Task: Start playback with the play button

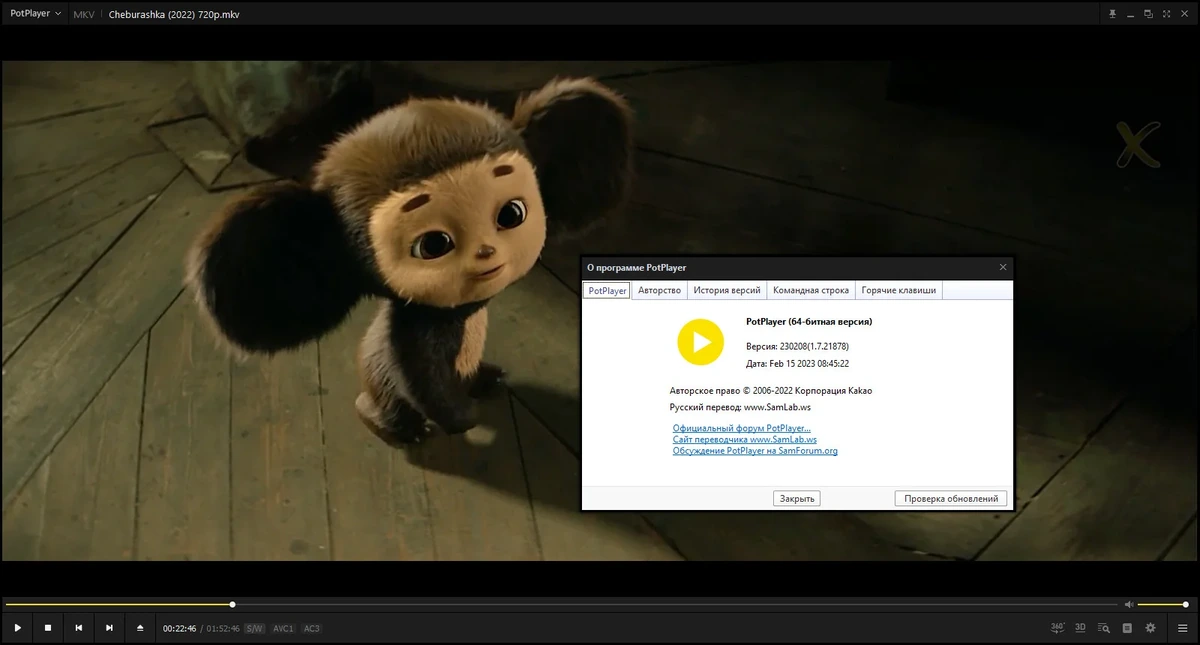Action: coord(17,628)
